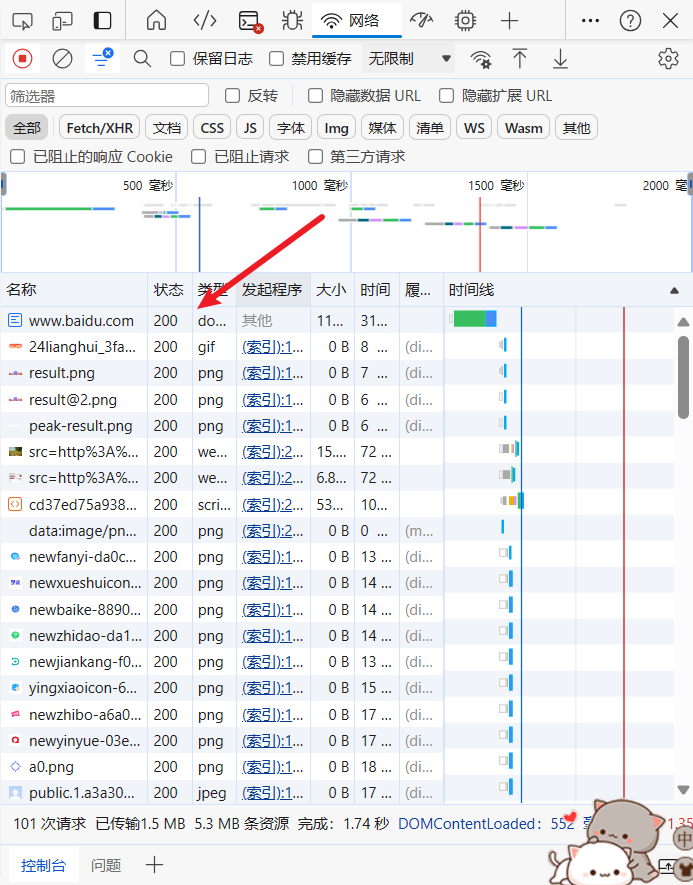Open initiator link of cd37ed75a938 script row
Screen dimensions: 693x885
point(273,505)
